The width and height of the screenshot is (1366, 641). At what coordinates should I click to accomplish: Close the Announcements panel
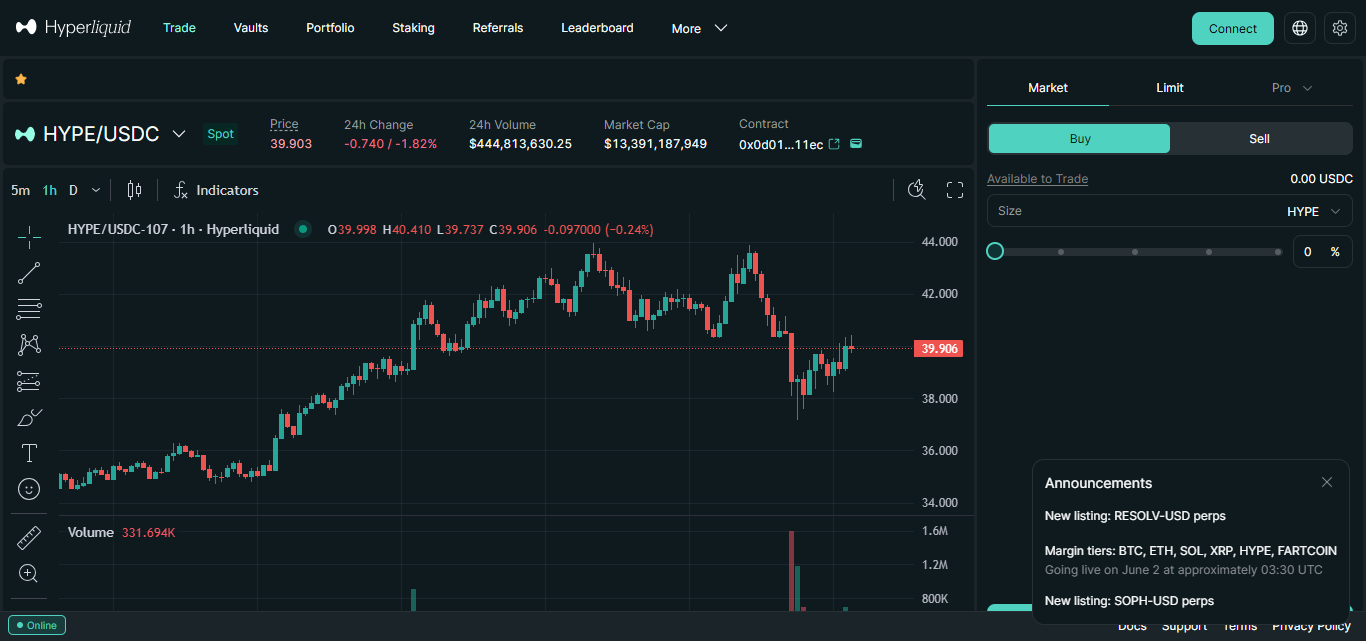1327,482
